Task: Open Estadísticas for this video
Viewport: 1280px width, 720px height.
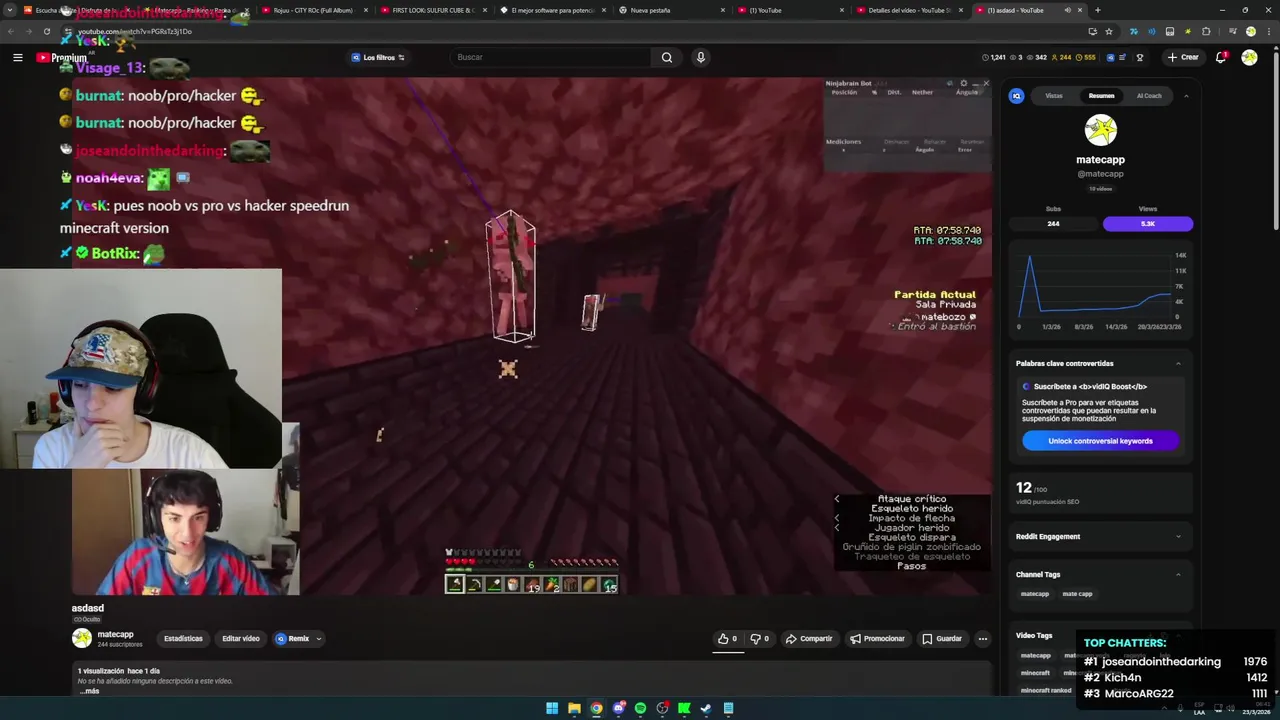Action: coord(183,638)
